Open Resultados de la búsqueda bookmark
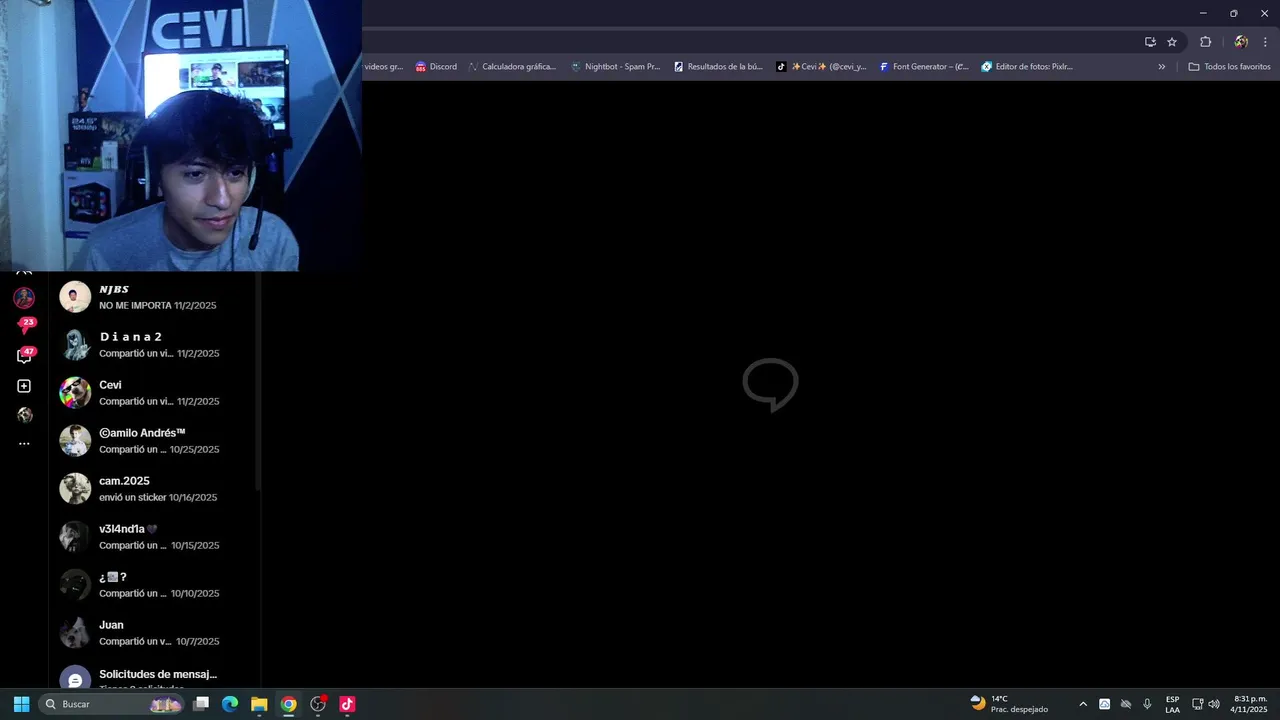1280x720 pixels. (x=718, y=67)
